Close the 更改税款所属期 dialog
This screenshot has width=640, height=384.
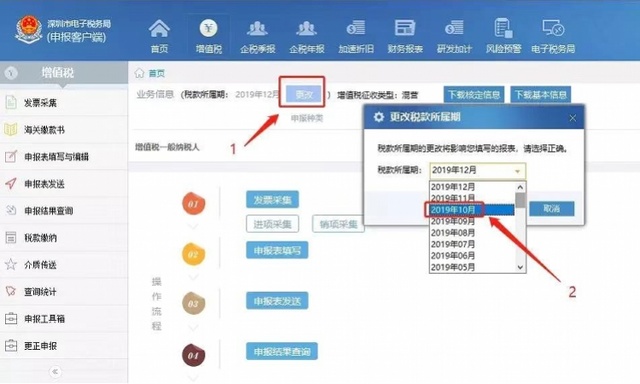[573, 118]
